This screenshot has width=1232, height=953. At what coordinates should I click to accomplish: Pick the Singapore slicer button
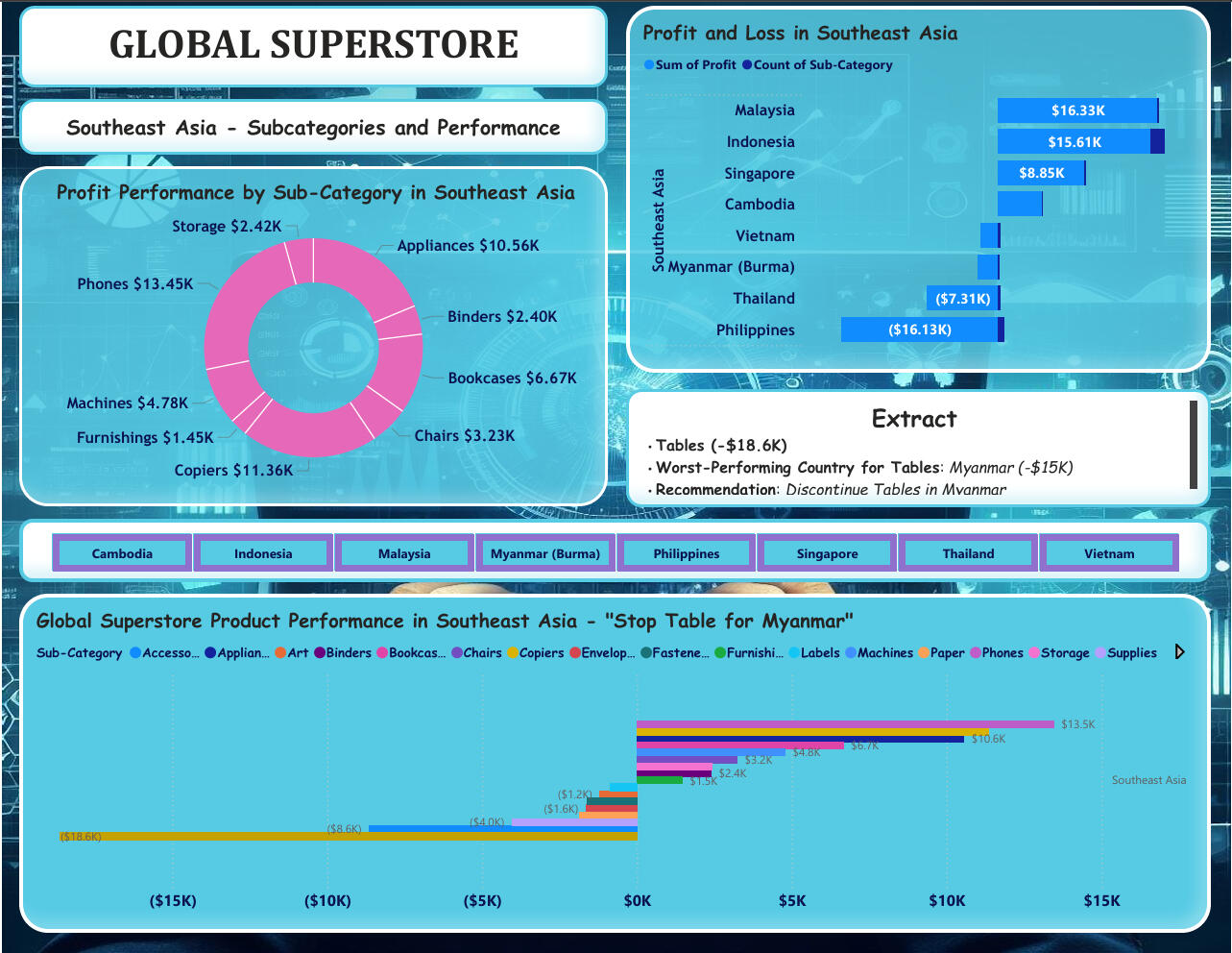click(828, 553)
